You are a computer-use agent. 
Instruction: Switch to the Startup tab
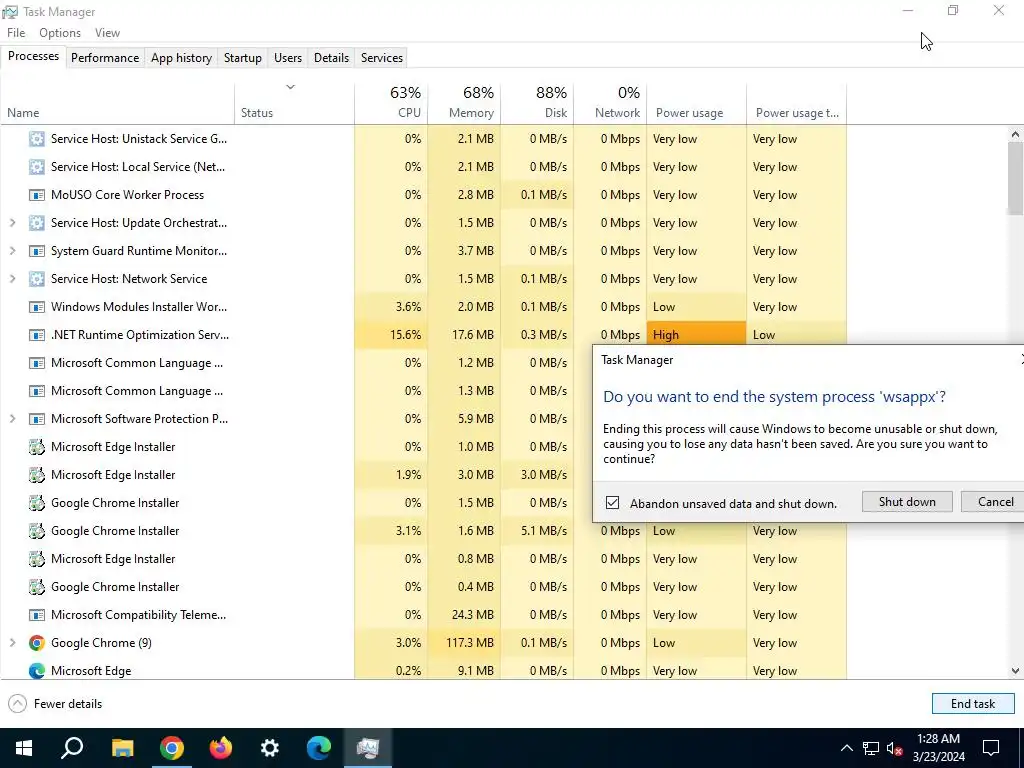click(243, 57)
